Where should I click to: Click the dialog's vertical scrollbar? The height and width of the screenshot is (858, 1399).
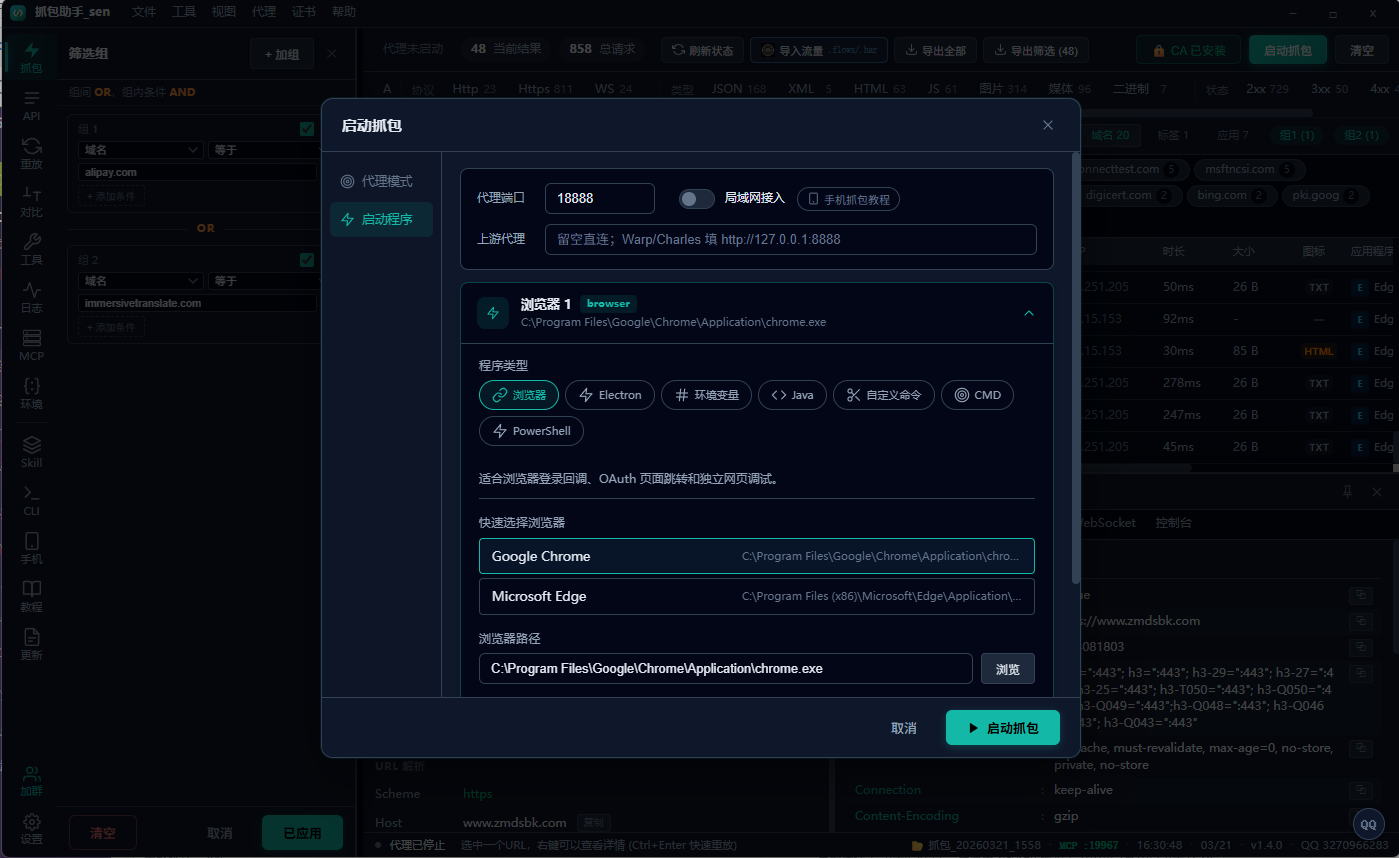[x=1076, y=368]
